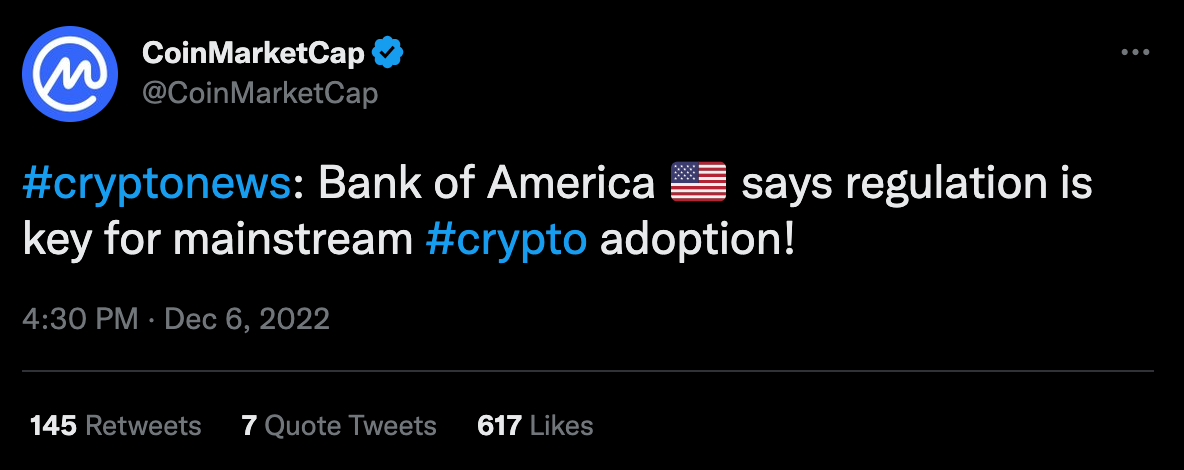This screenshot has width=1184, height=470.
Task: Open the CoinMarketCap profile avatar
Action: [x=72, y=74]
